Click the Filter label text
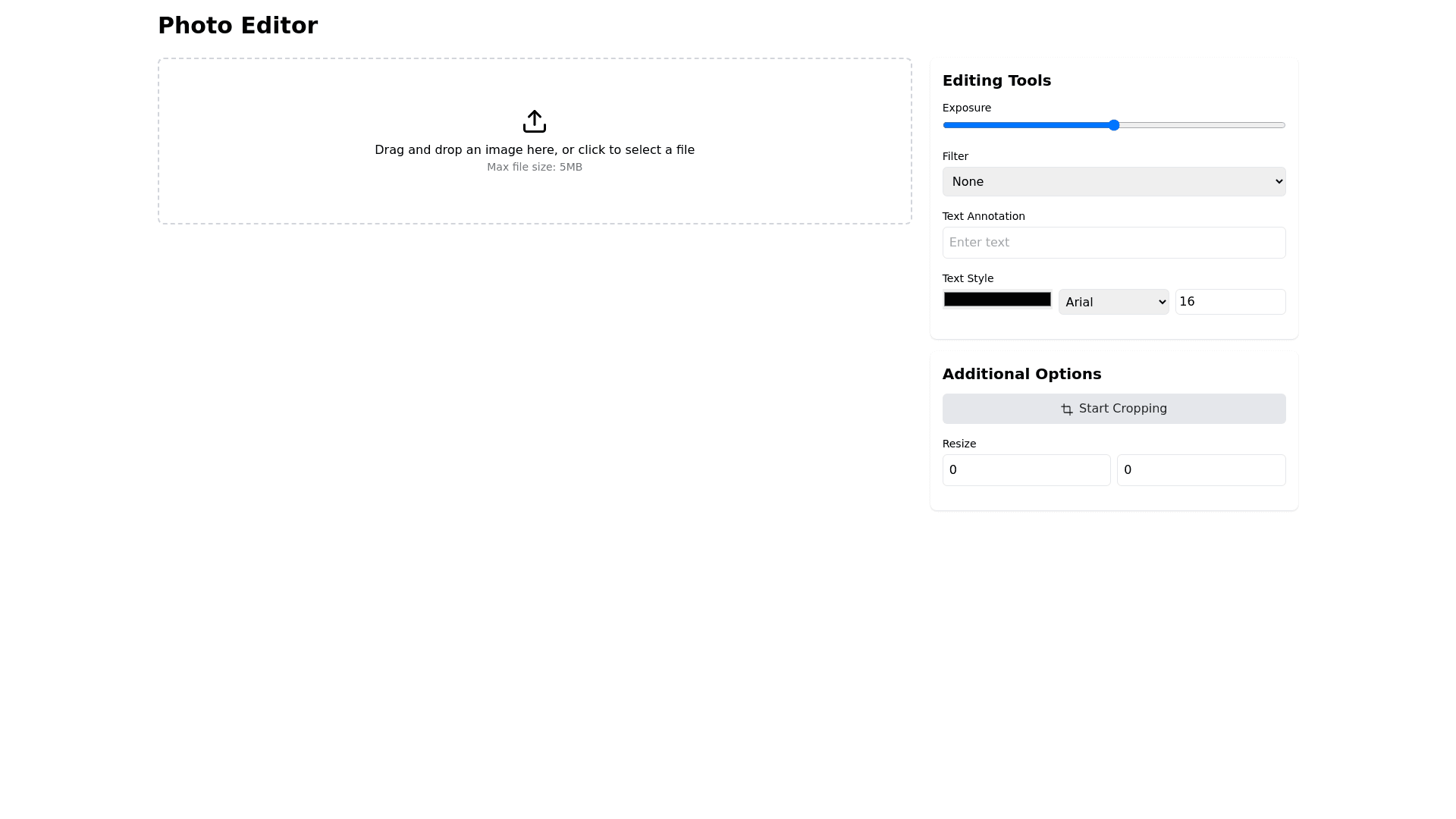The image size is (1456, 819). point(955,156)
